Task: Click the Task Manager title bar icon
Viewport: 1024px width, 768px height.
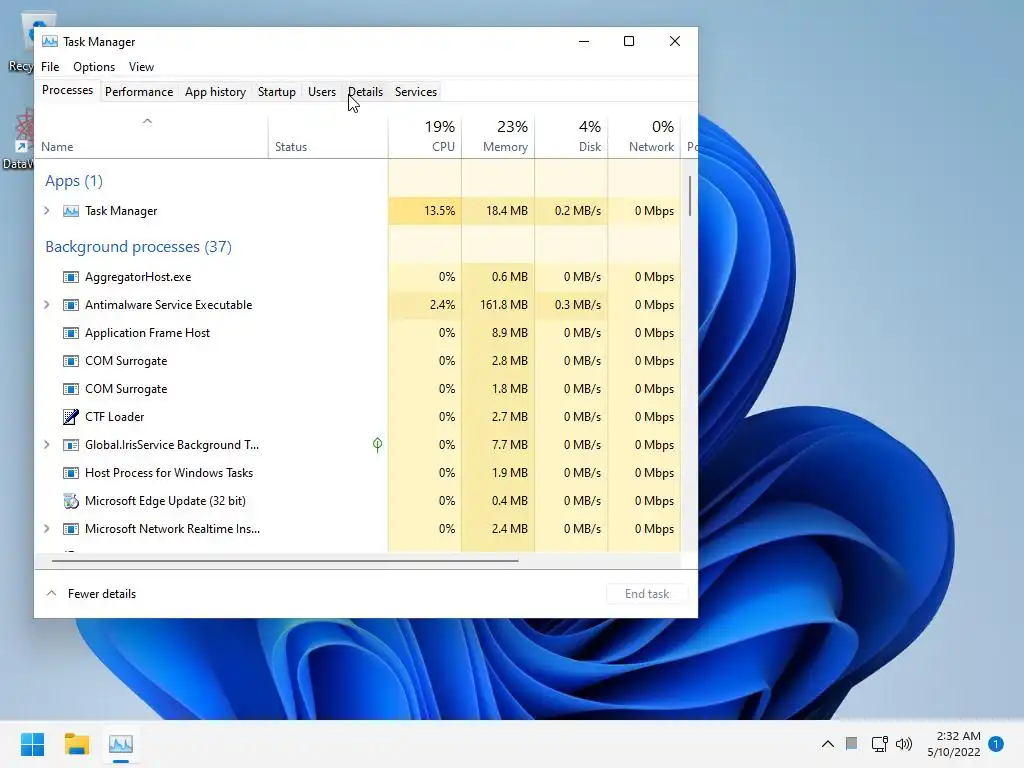Action: 50,41
